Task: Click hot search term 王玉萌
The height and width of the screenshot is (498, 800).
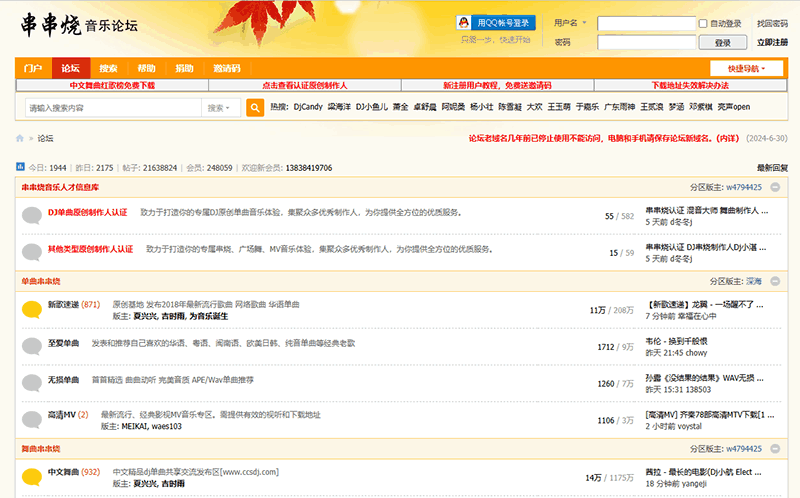Action: (x=559, y=107)
